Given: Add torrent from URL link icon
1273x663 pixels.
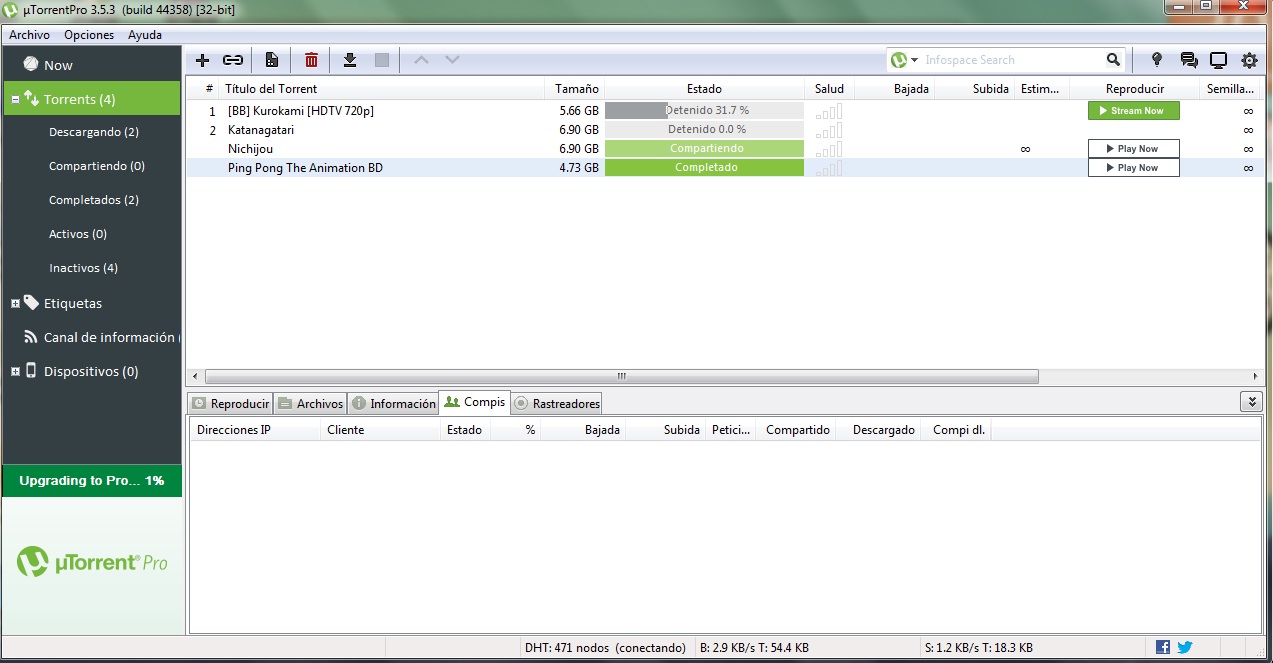Looking at the screenshot, I should [x=233, y=60].
